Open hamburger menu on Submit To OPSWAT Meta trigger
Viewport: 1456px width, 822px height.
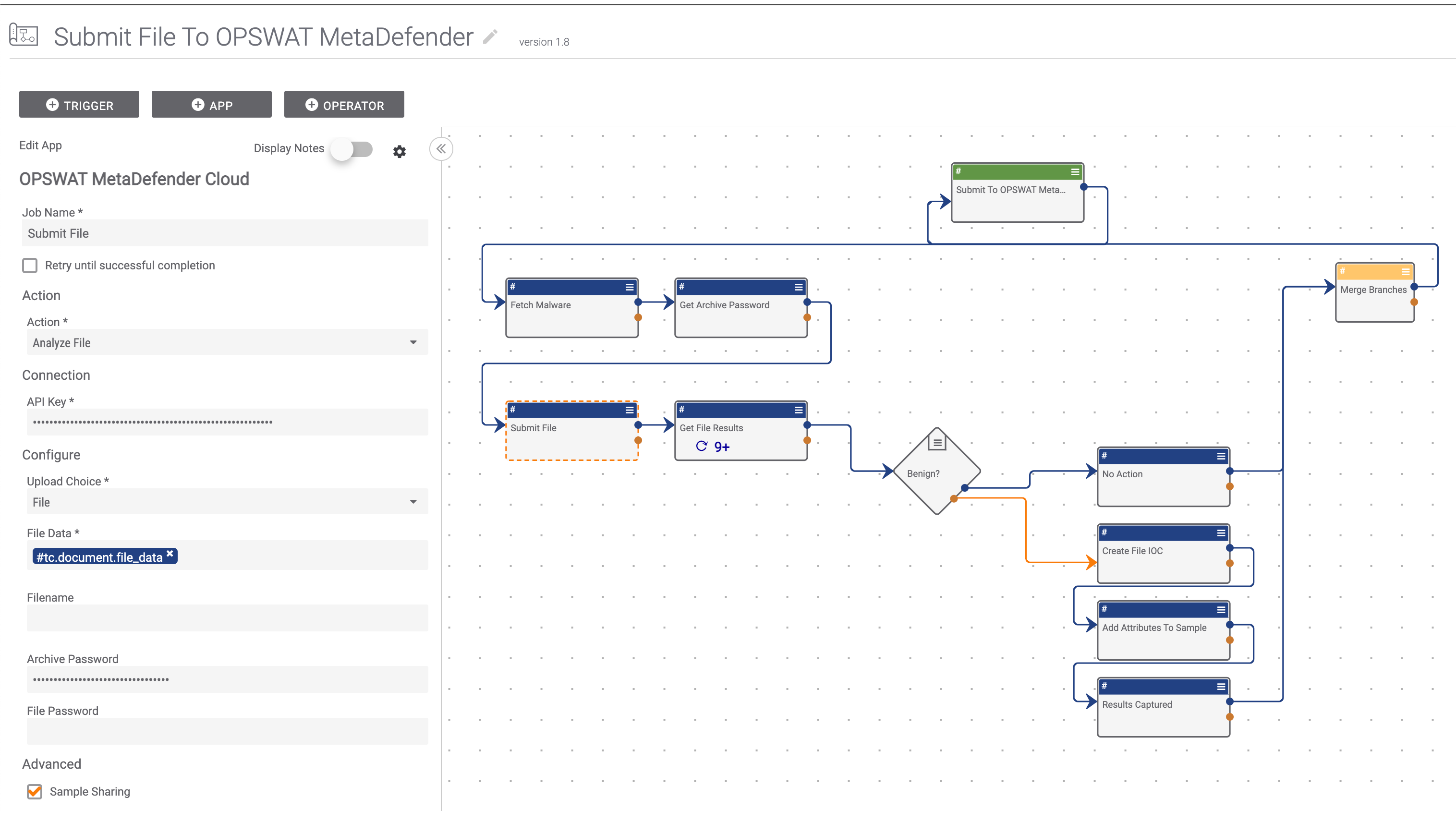click(x=1075, y=171)
